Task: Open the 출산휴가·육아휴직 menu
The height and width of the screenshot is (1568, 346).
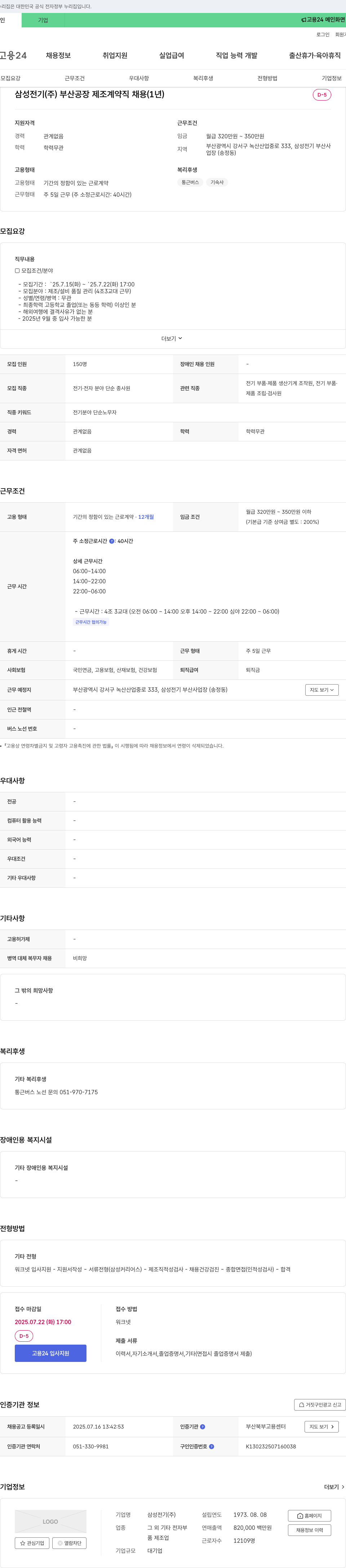Action: tap(315, 55)
